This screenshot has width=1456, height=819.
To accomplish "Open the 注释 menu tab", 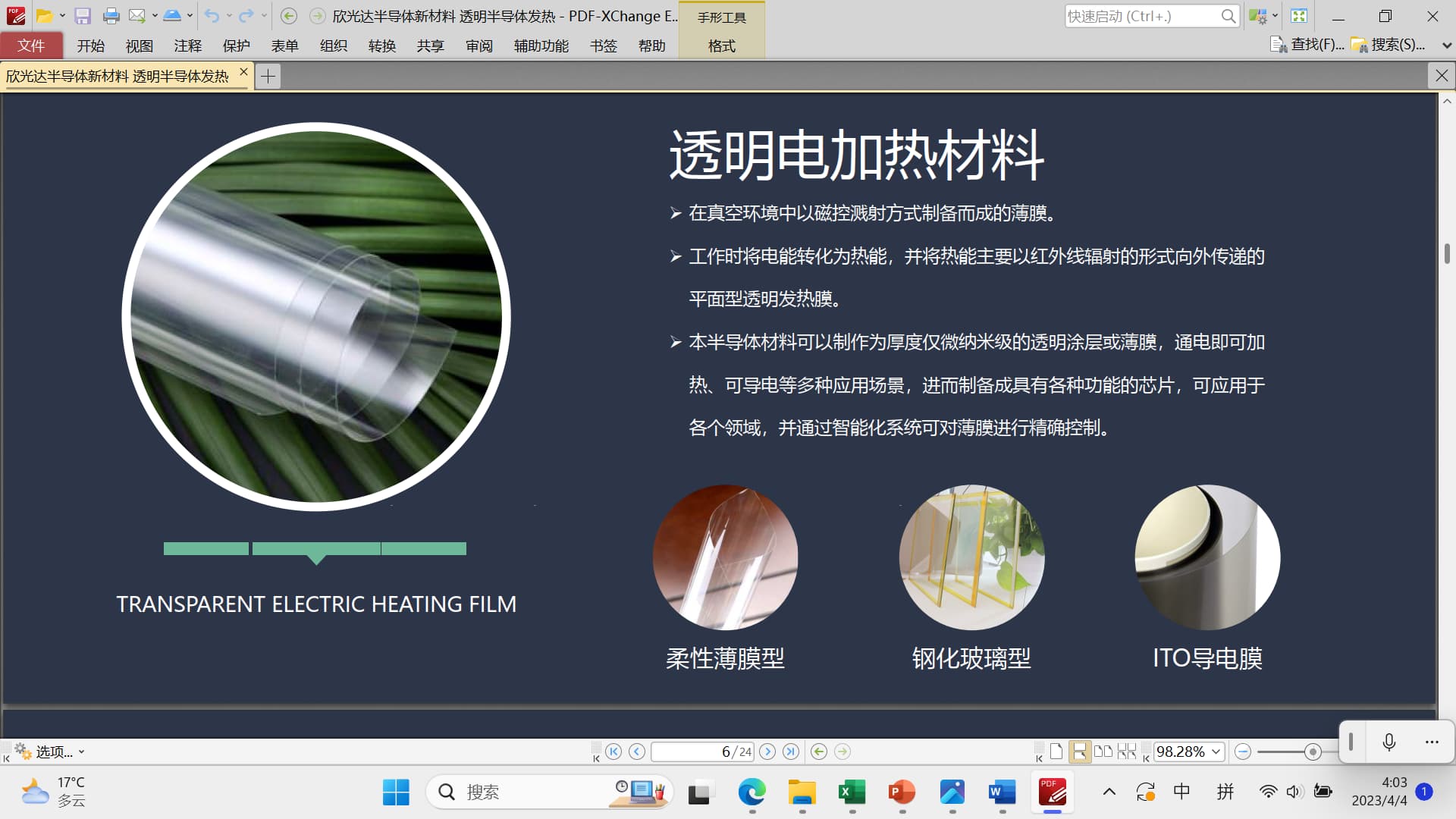I will 187,45.
